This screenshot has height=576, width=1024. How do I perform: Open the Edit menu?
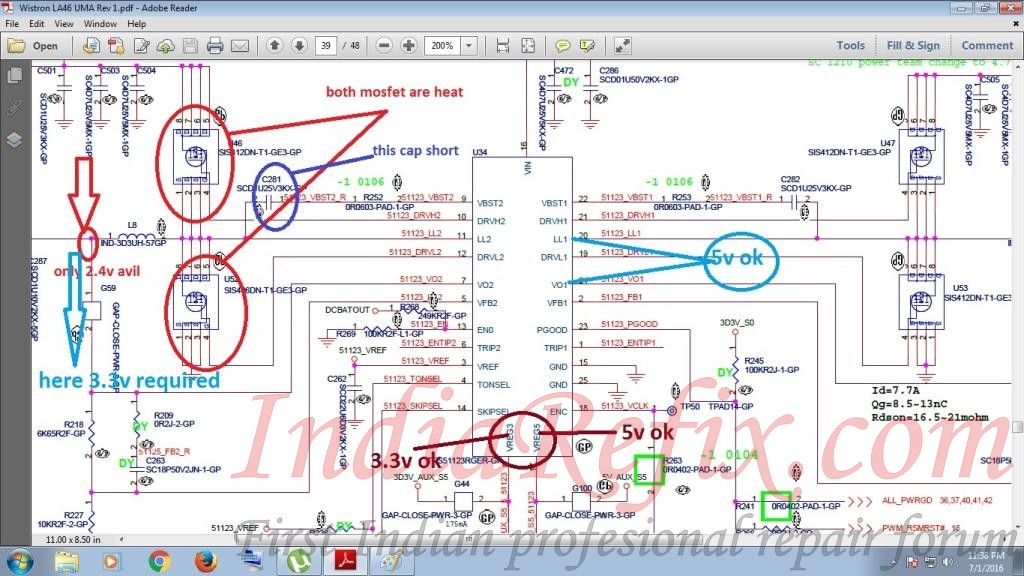coord(37,24)
